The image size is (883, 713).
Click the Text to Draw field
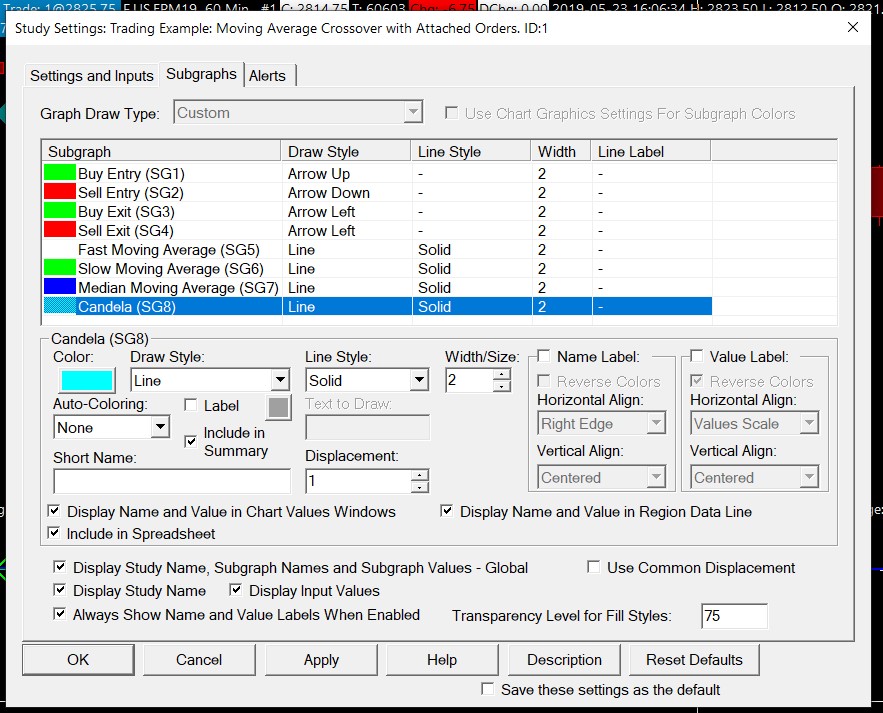click(x=367, y=427)
